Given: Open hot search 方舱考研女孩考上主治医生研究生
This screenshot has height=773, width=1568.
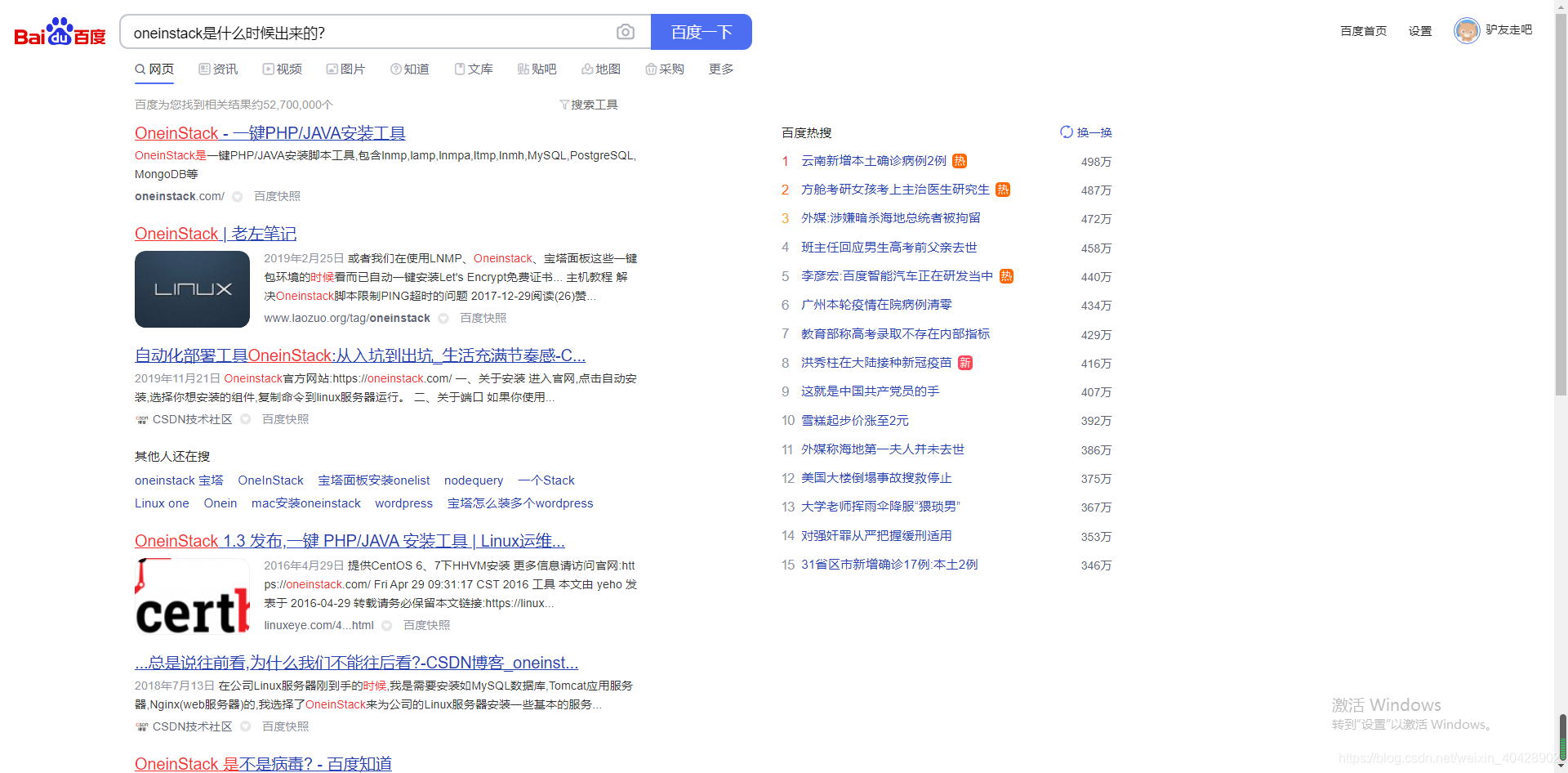Looking at the screenshot, I should click(x=895, y=190).
